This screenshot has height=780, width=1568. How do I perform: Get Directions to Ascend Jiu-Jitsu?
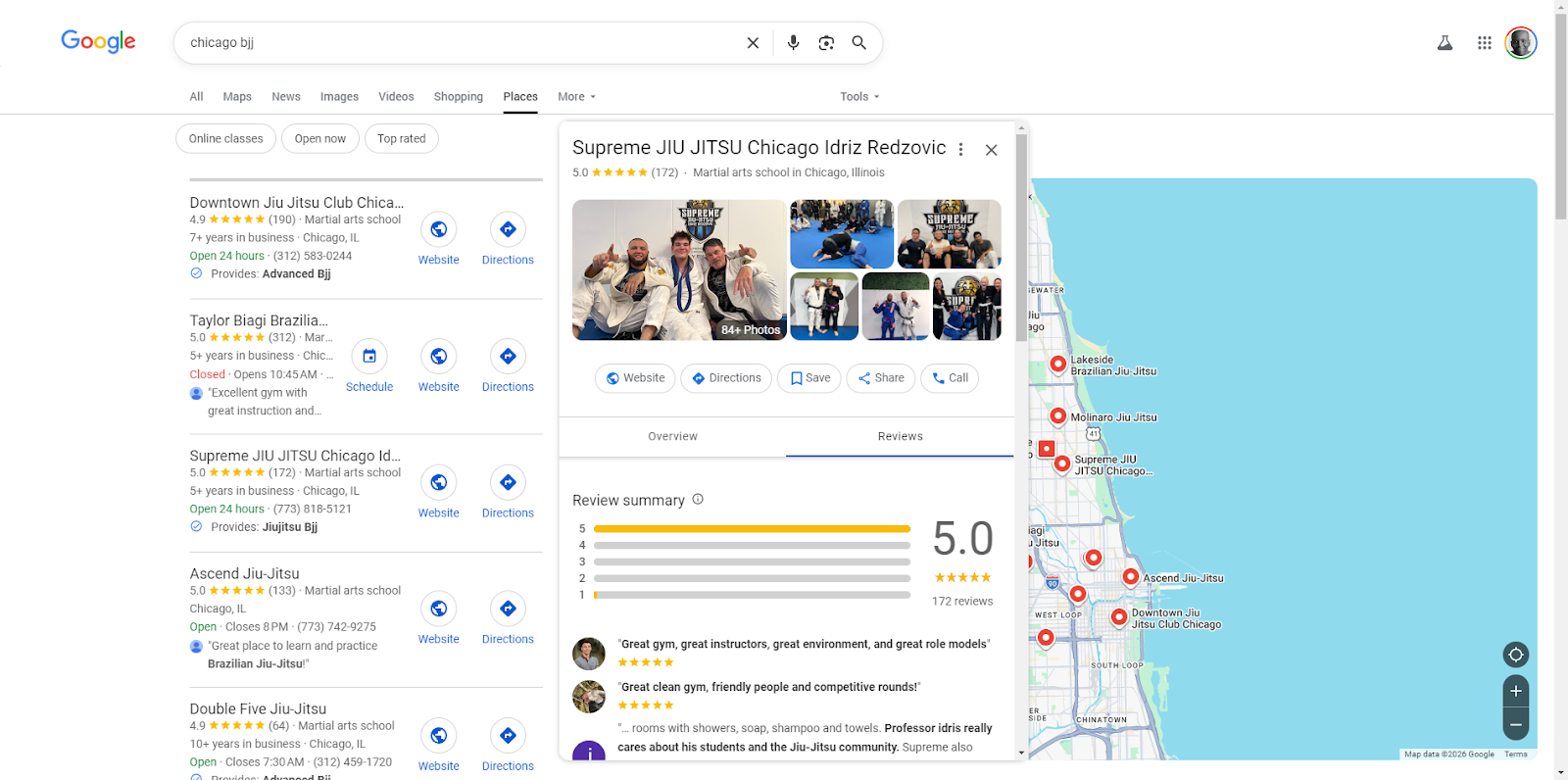pos(508,618)
